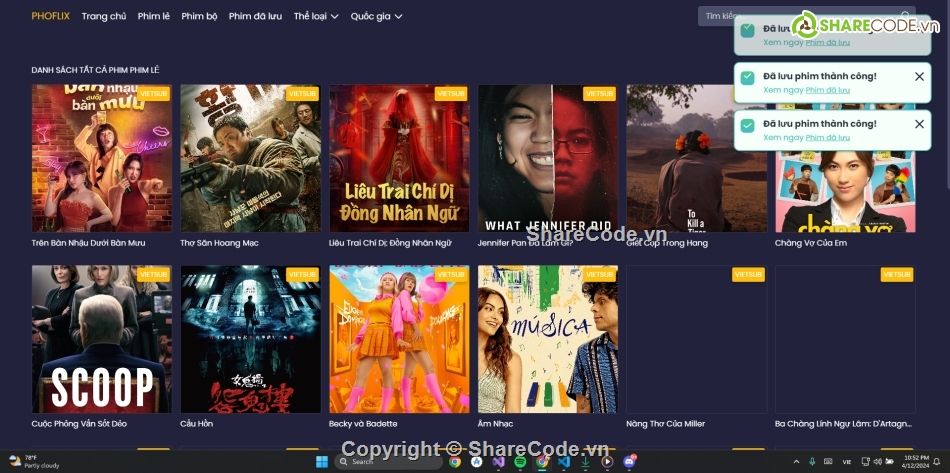Open the Windows Start menu
The height and width of the screenshot is (473, 950).
click(322, 461)
